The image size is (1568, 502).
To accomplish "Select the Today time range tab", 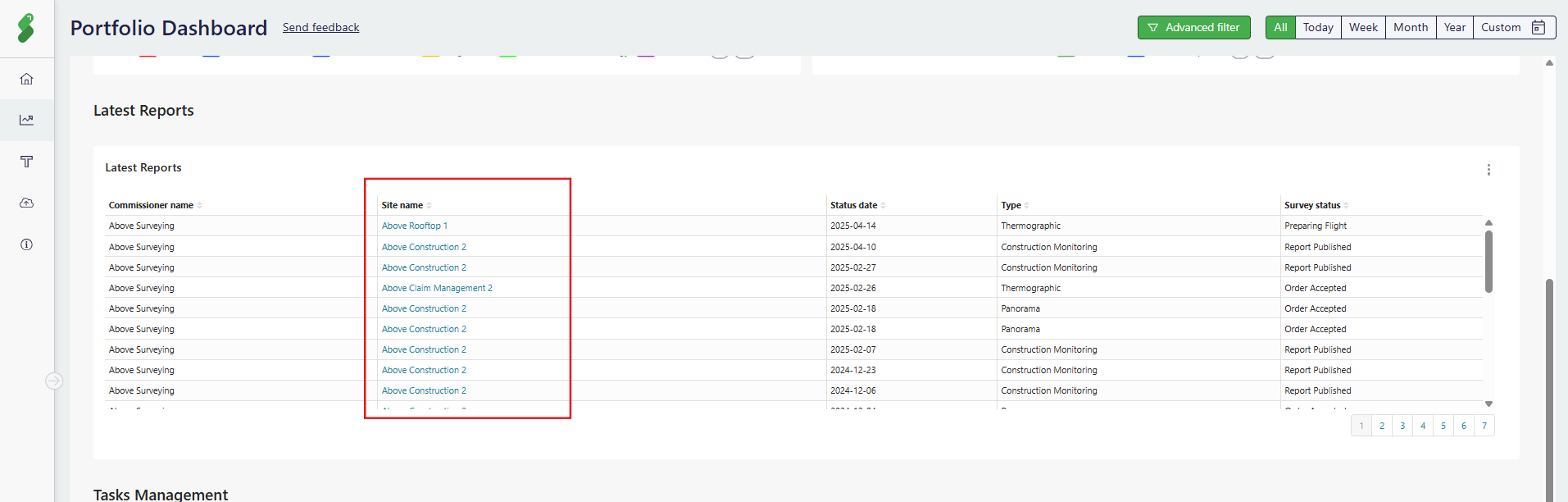I will point(1318,27).
